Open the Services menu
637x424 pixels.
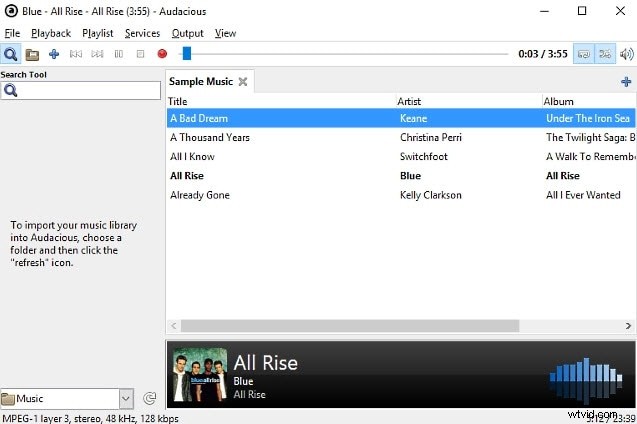pos(142,33)
